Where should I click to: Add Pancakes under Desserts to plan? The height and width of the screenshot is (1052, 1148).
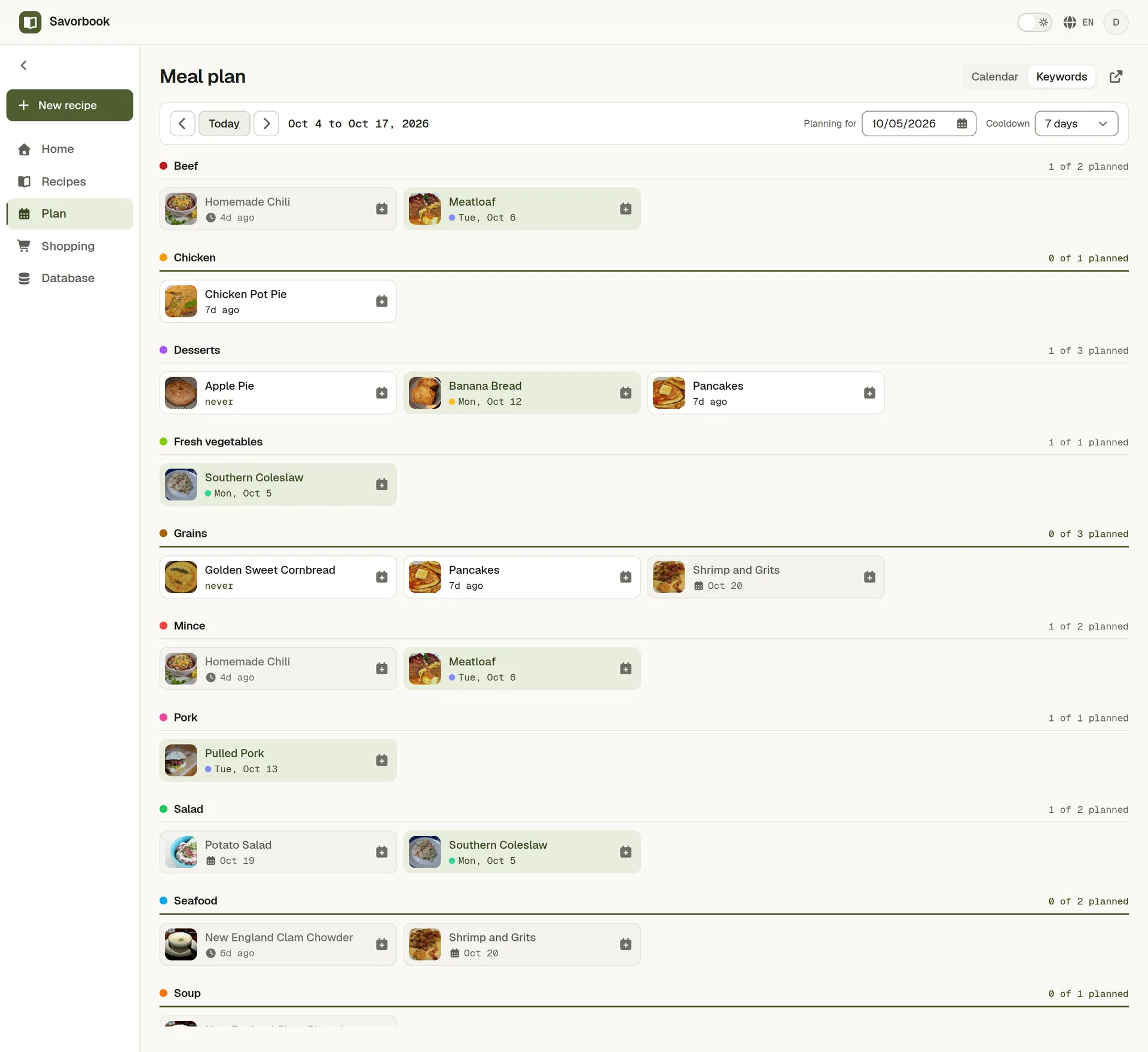point(869,393)
